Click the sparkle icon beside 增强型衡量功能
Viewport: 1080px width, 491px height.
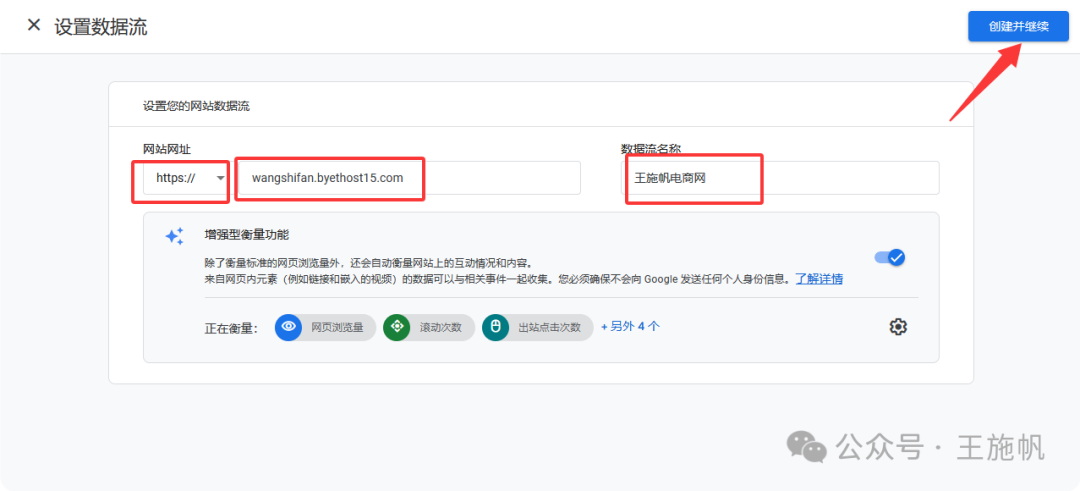174,236
